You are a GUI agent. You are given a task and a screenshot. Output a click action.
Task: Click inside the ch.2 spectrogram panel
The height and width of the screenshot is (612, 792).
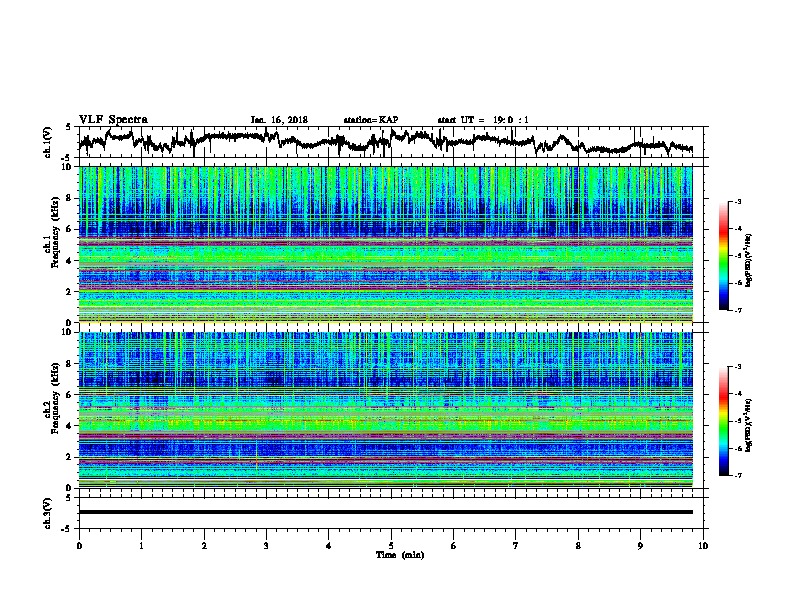[385, 410]
